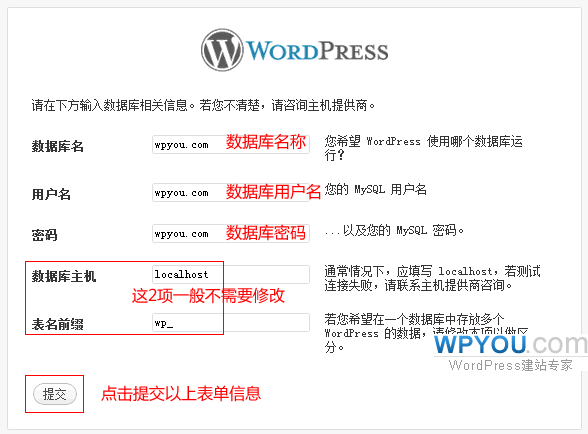The width and height of the screenshot is (588, 434).
Task: Focus the 密码 input field
Action: pos(231,234)
